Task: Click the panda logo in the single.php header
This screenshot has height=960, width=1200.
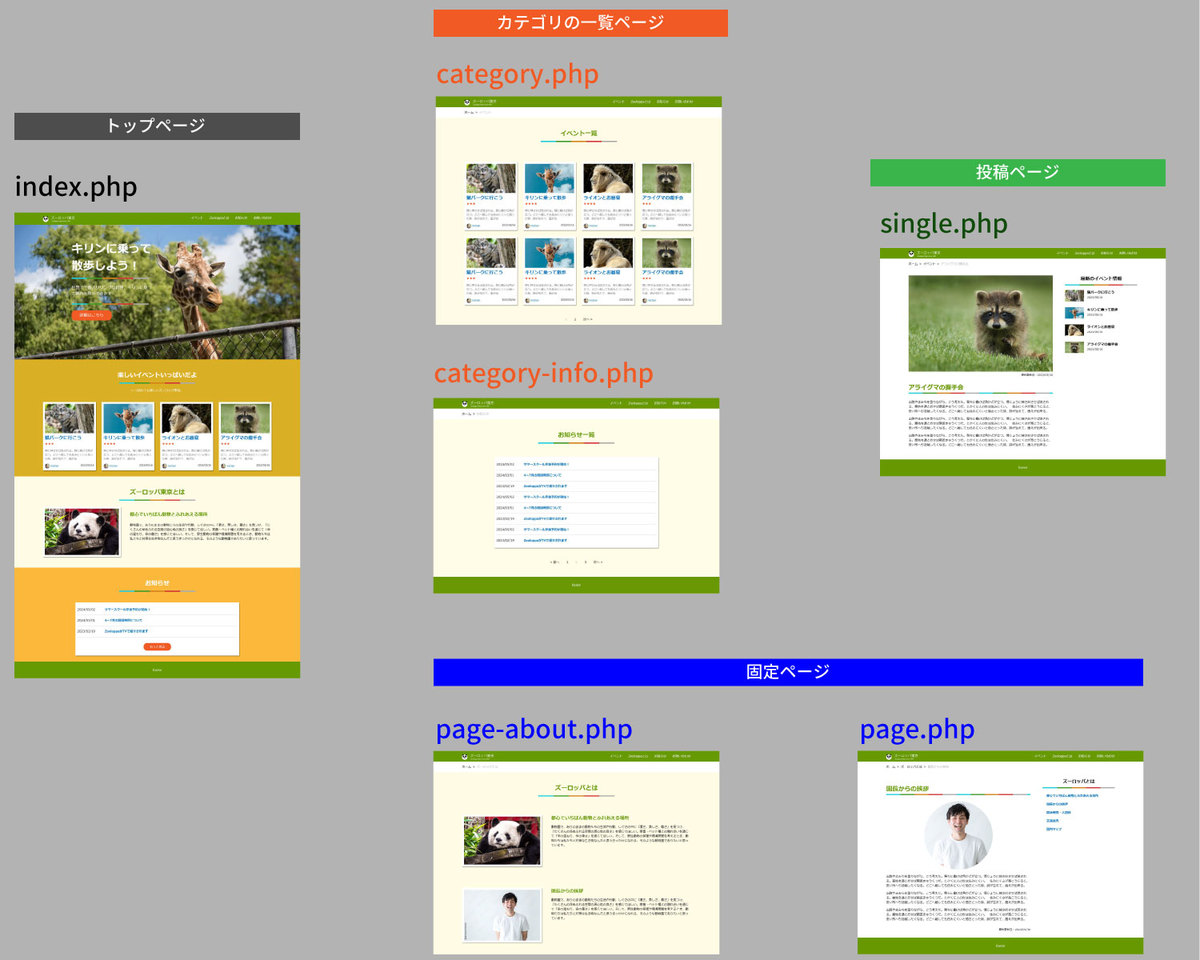Action: coord(911,254)
